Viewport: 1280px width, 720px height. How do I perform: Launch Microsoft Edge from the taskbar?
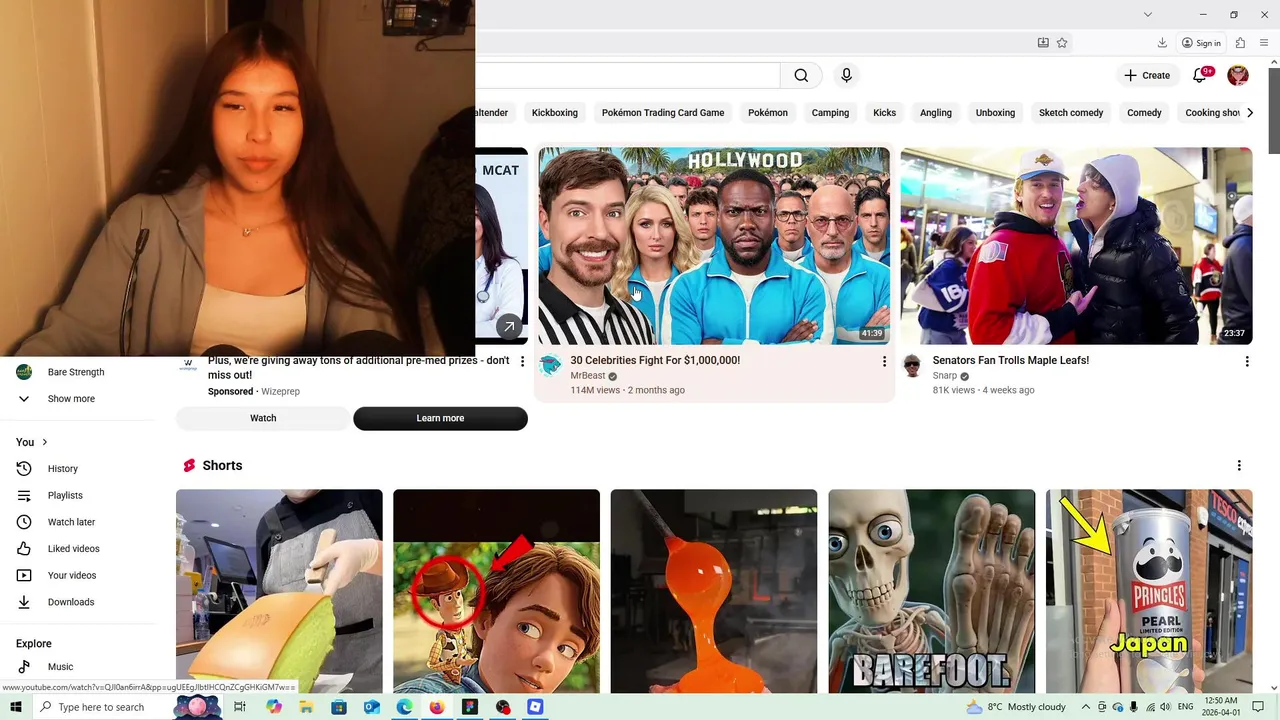pos(404,707)
